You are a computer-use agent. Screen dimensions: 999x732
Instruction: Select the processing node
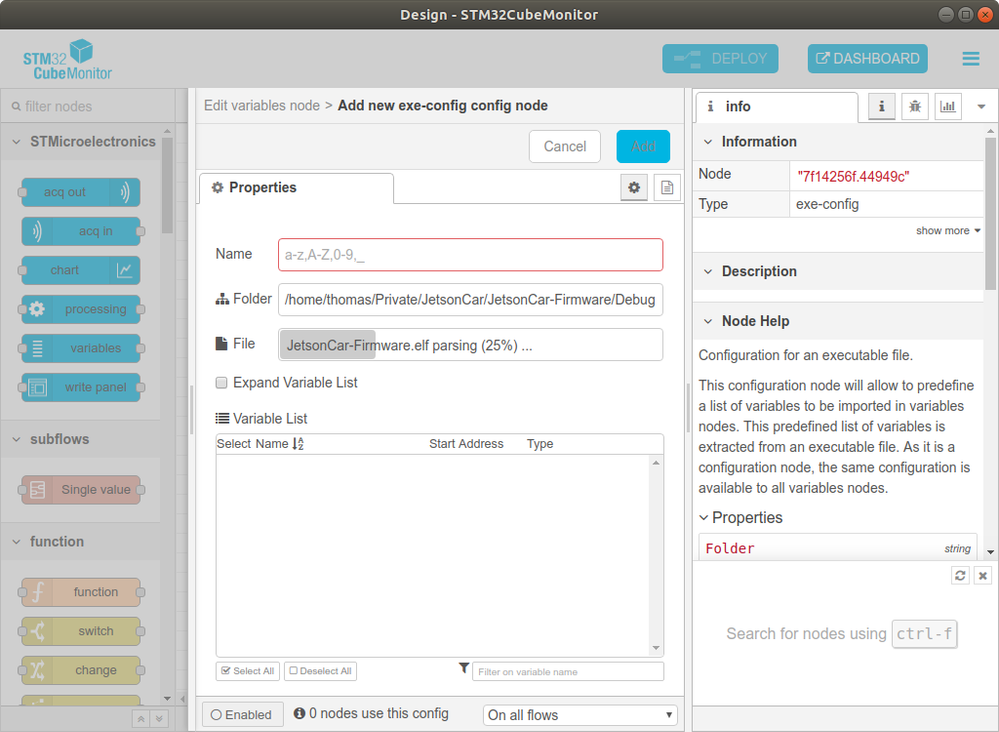pos(81,309)
